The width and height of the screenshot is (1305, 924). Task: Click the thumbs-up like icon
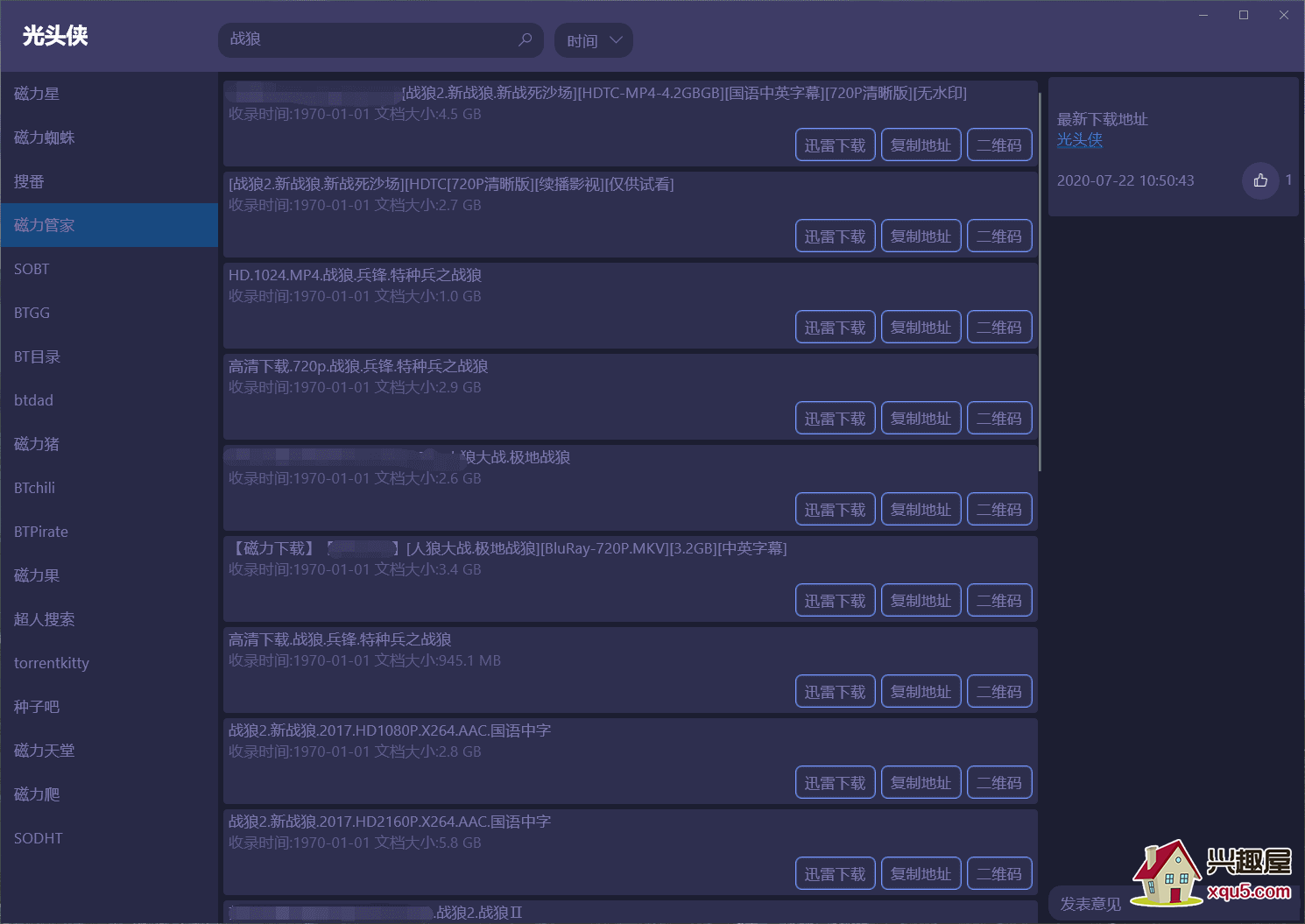[x=1260, y=180]
